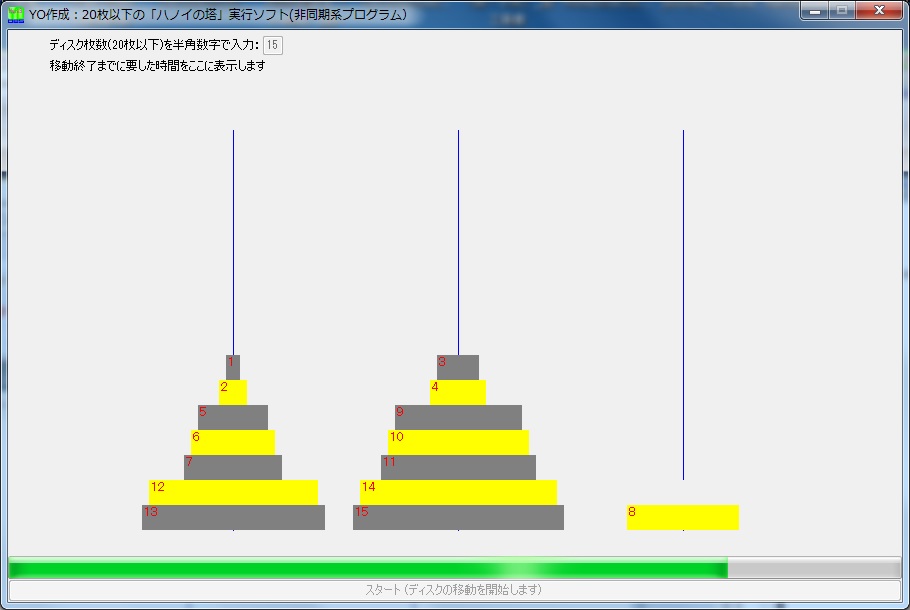The image size is (910, 610).
Task: Click yellow disk 12 on left tower
Action: [233, 492]
